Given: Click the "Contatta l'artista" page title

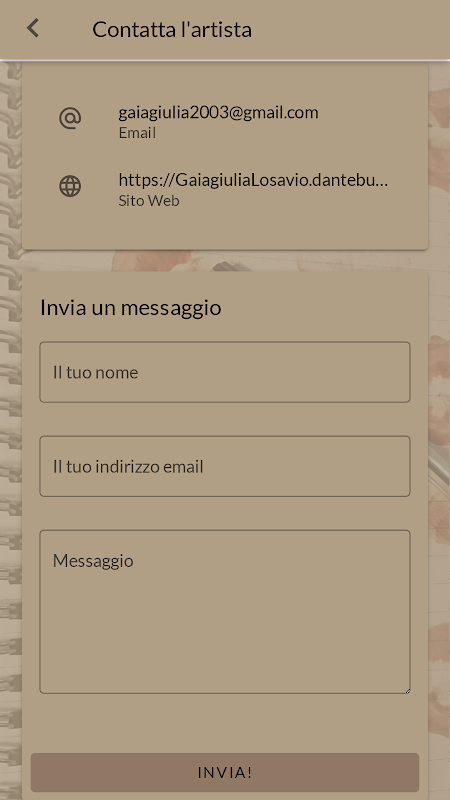Looking at the screenshot, I should [x=172, y=30].
